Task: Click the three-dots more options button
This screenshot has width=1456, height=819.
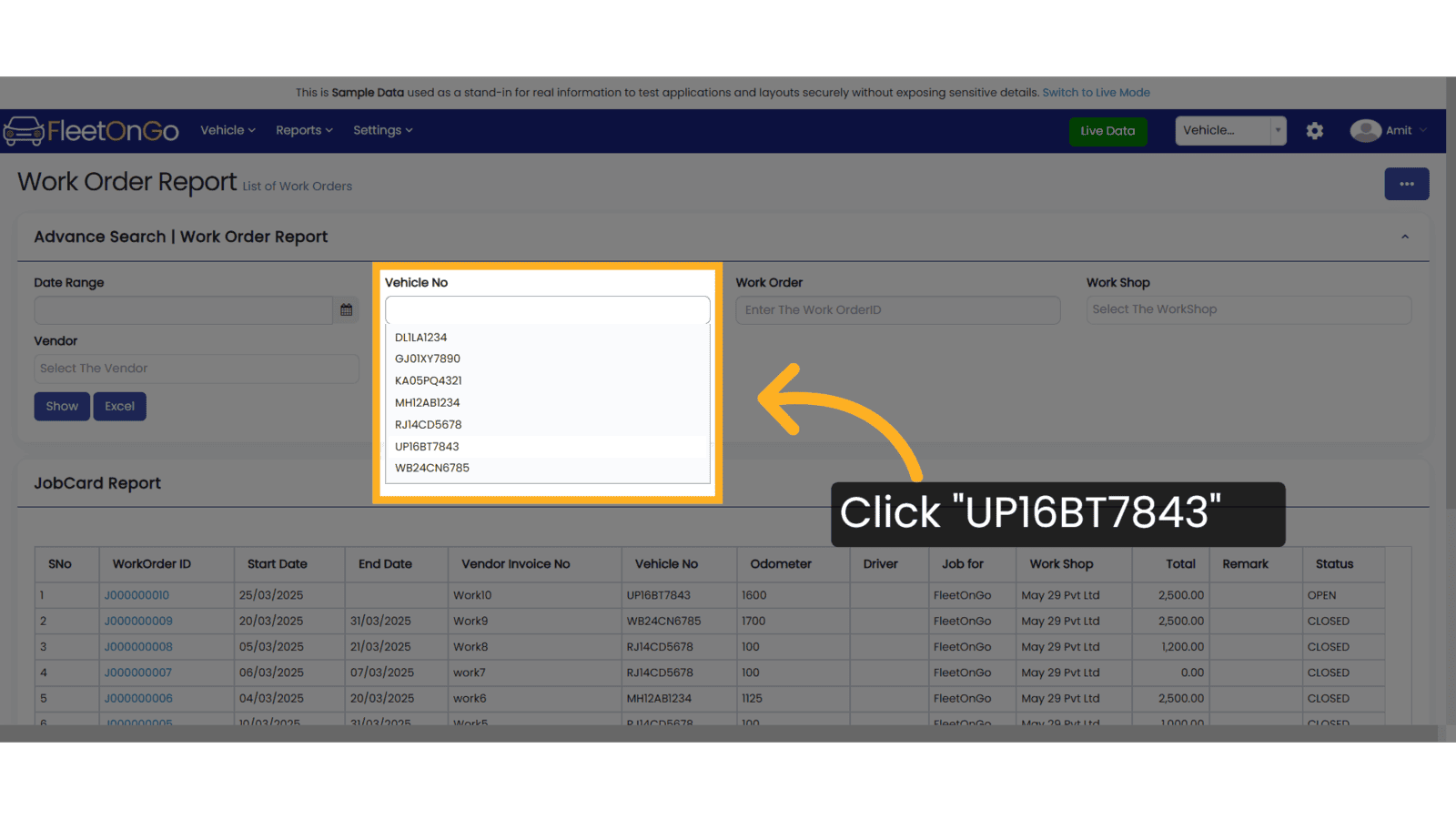Action: tap(1407, 184)
